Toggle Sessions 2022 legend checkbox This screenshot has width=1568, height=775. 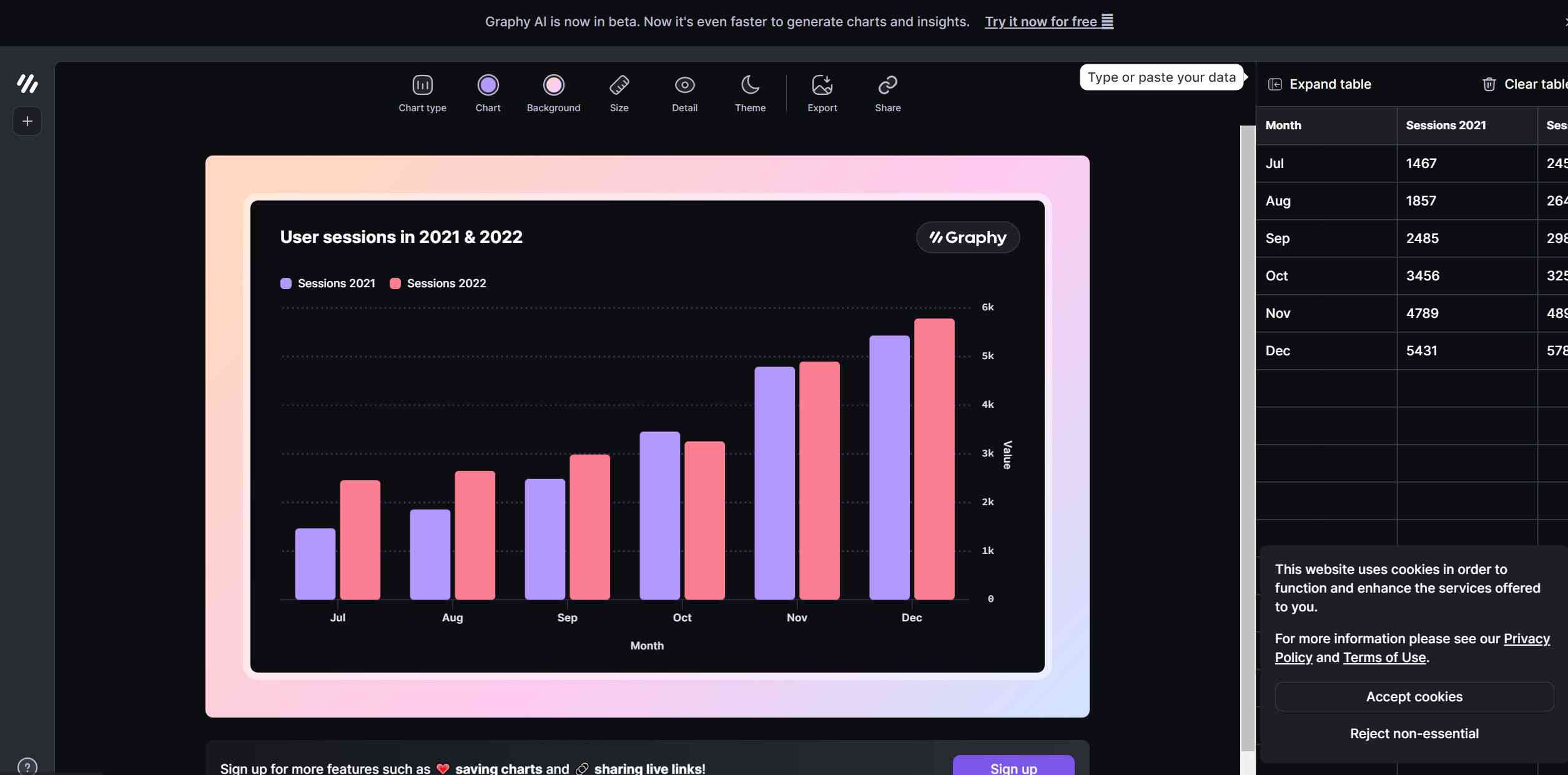click(x=395, y=283)
